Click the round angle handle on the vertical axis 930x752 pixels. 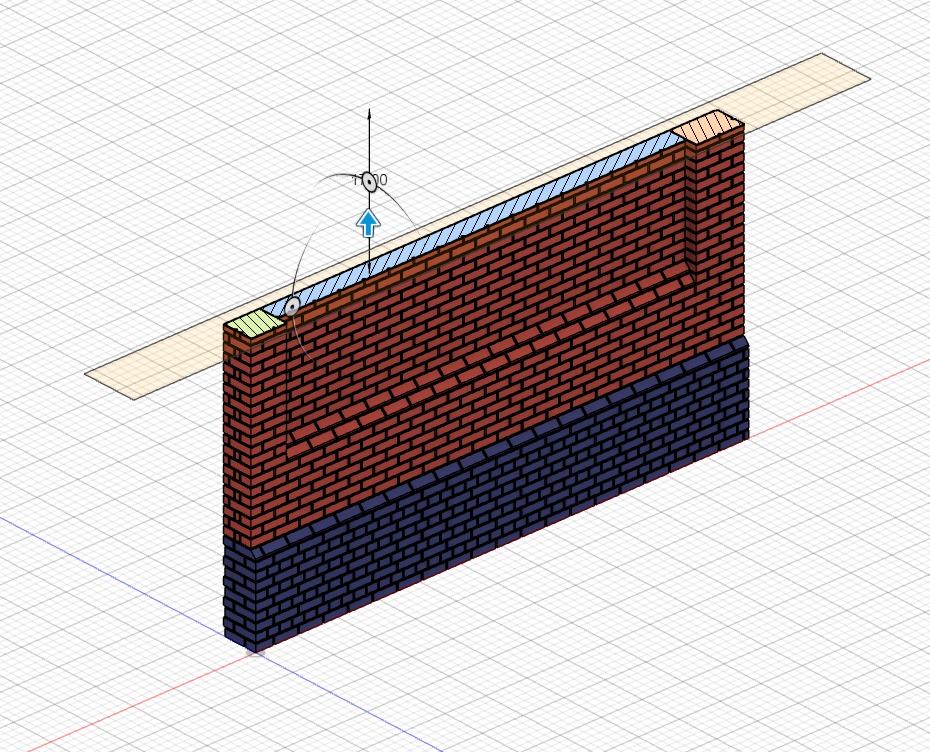pos(370,182)
